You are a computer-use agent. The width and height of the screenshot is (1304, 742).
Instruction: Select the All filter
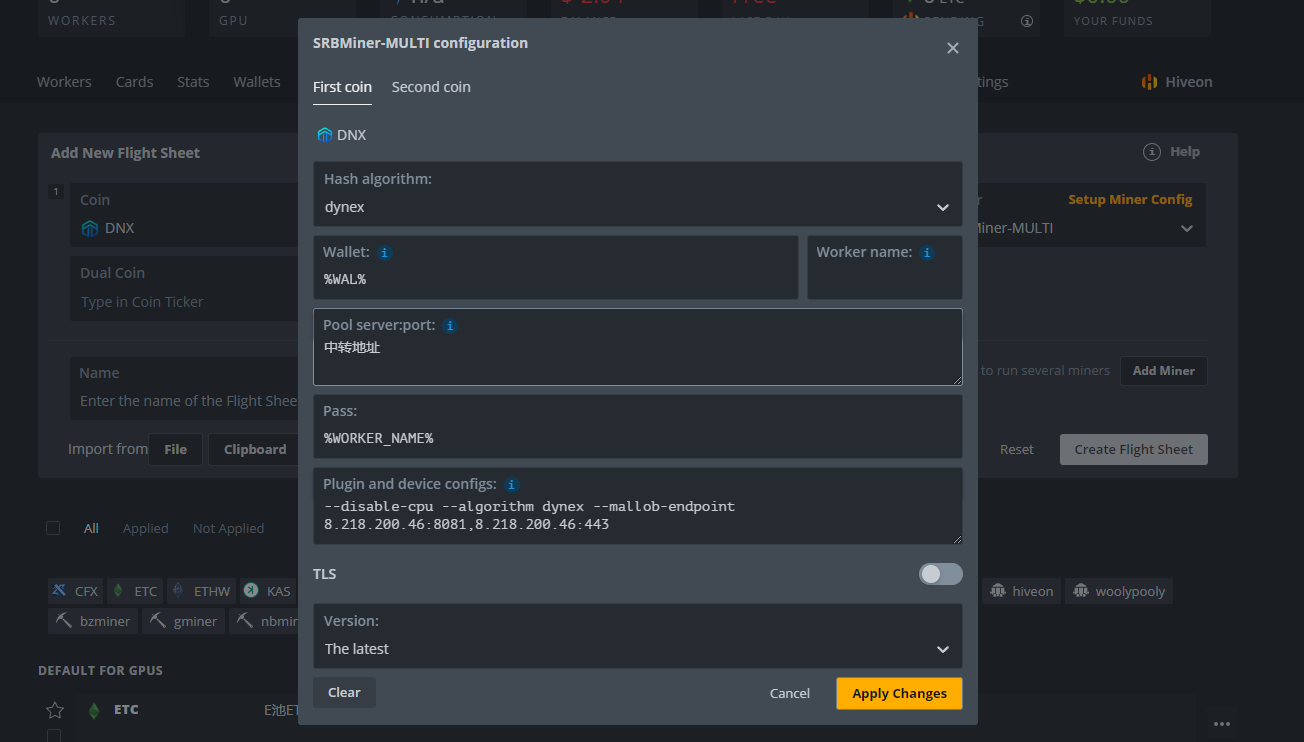tap(91, 528)
